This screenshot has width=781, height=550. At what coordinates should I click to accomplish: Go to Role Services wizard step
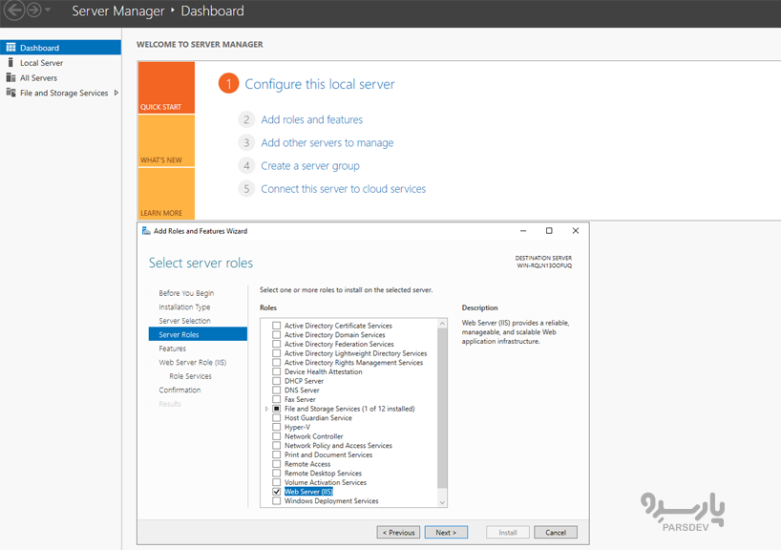190,376
